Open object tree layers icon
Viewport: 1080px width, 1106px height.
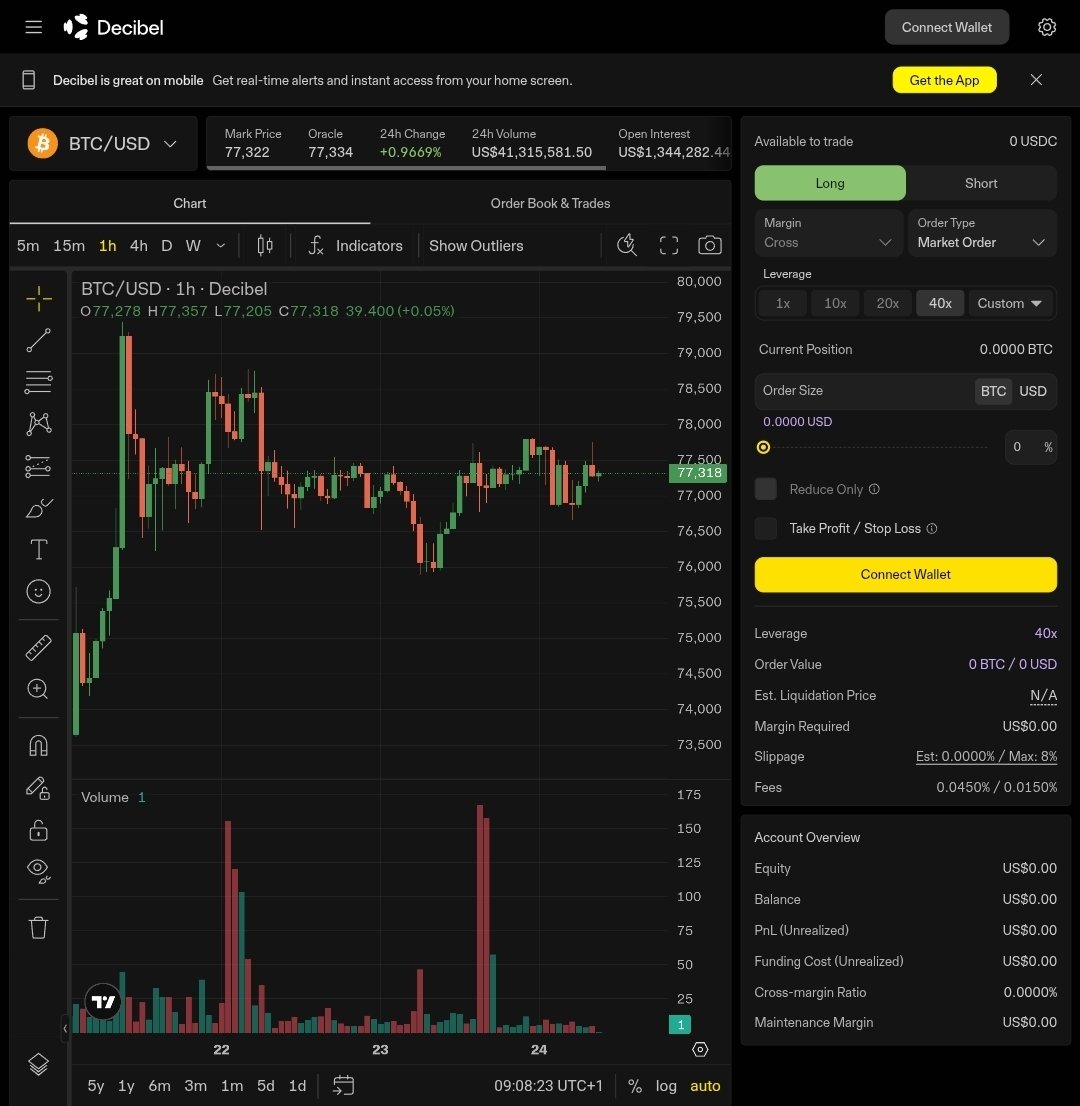pos(39,1064)
